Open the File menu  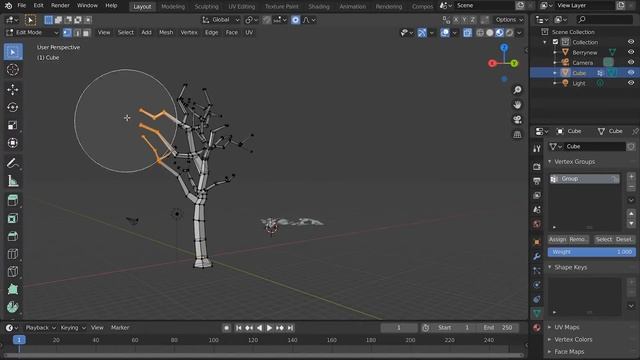pyautogui.click(x=22, y=6)
